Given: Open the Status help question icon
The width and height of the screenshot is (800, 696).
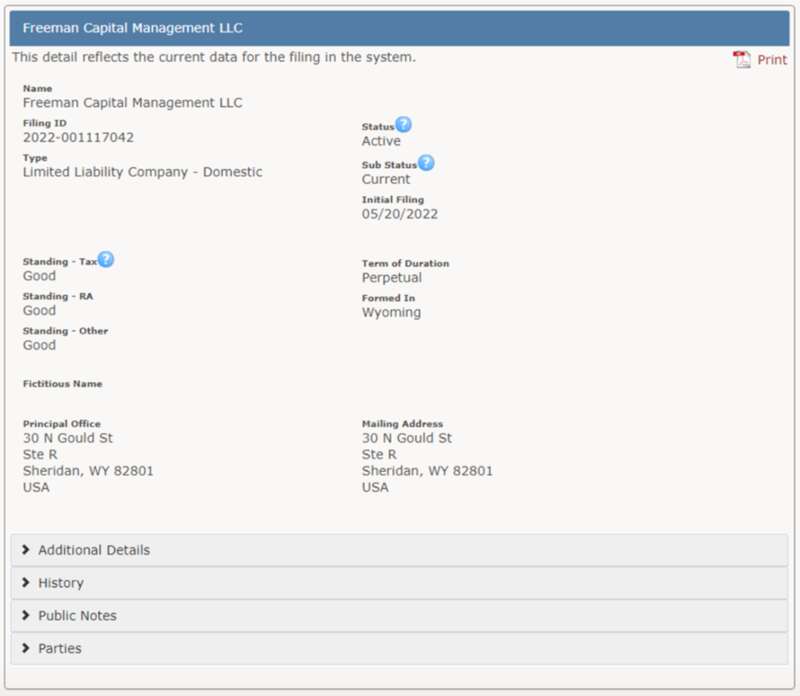Looking at the screenshot, I should (x=403, y=124).
